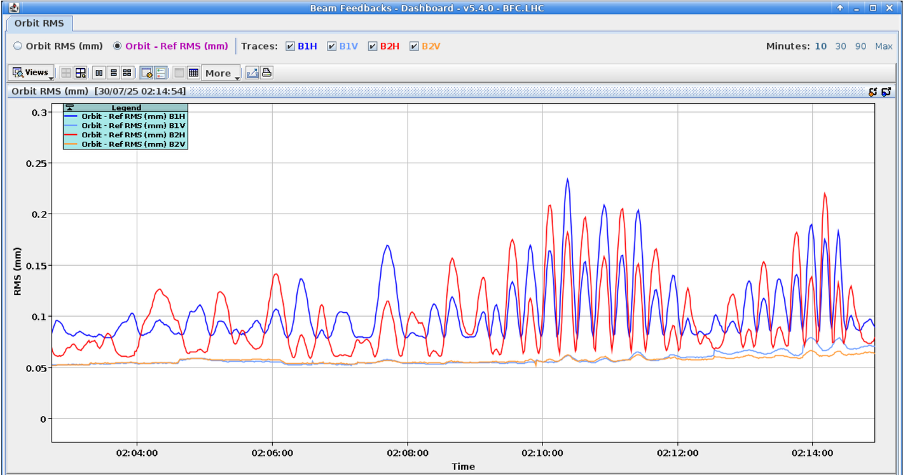Show 90 minutes of data
The height and width of the screenshot is (476, 904).
(860, 46)
